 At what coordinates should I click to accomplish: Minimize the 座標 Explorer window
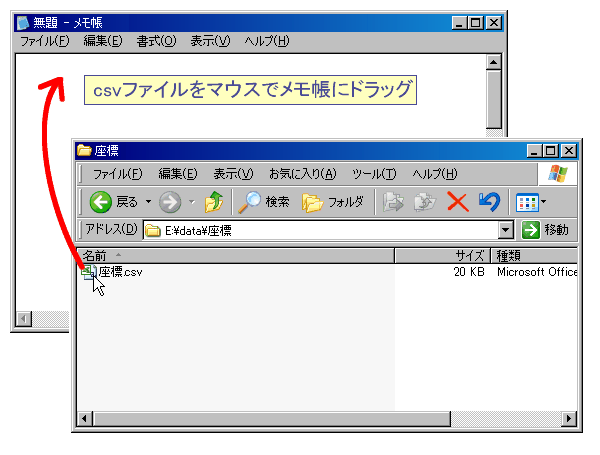pyautogui.click(x=534, y=151)
